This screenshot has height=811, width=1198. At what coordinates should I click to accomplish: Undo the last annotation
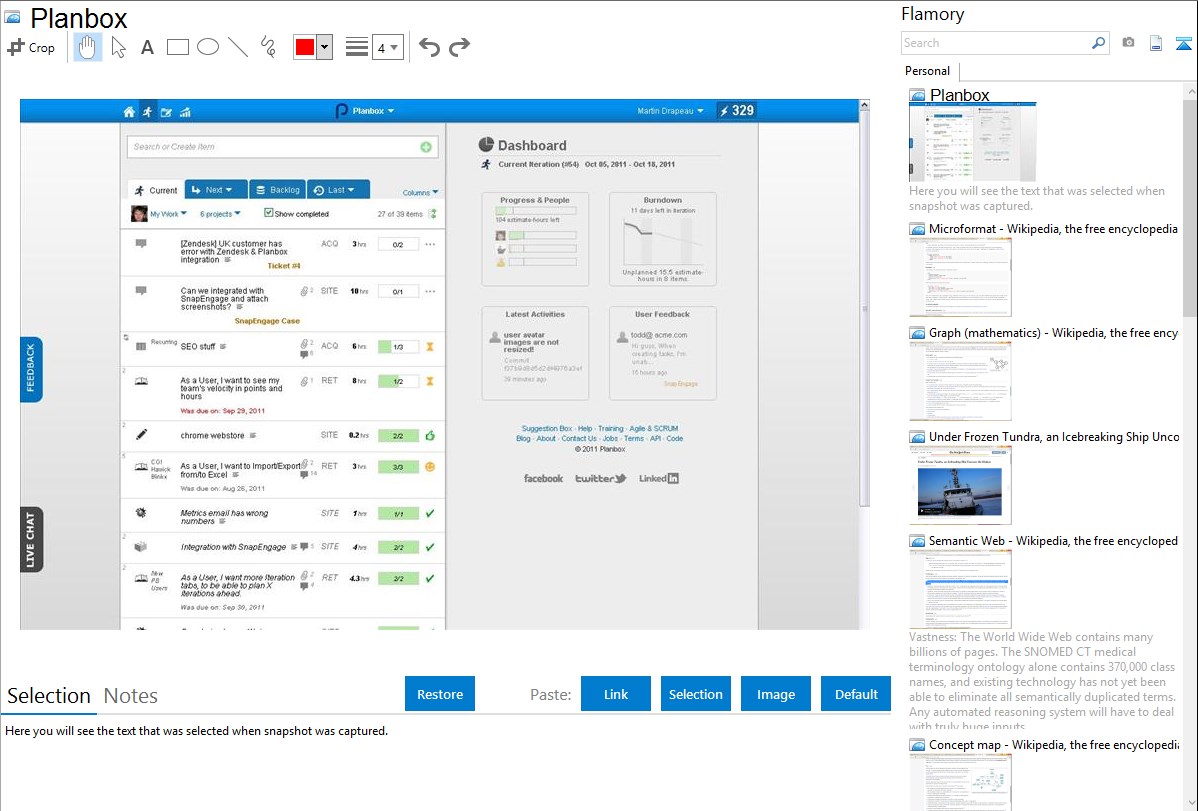[x=429, y=47]
